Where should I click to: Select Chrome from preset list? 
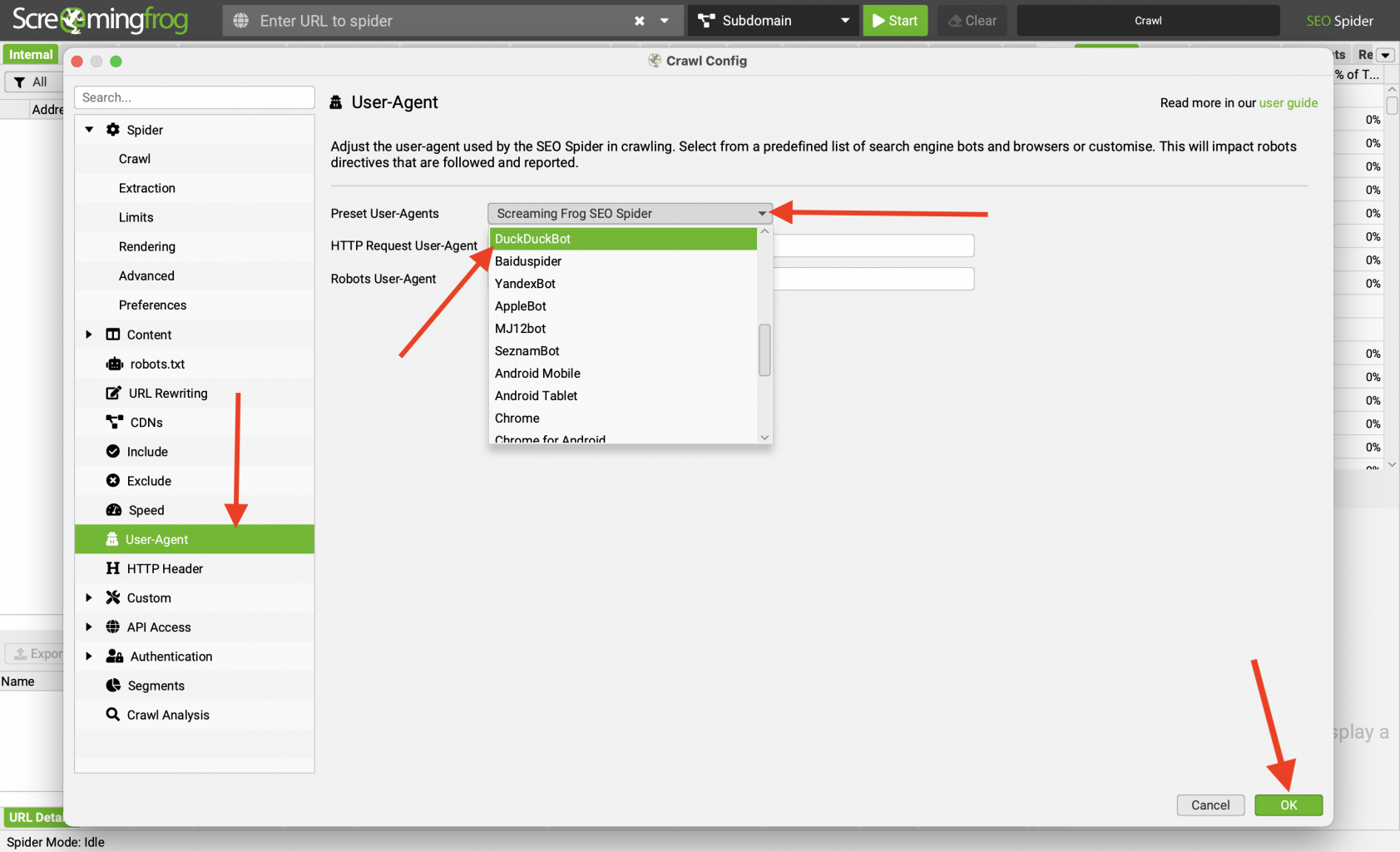[623, 419]
